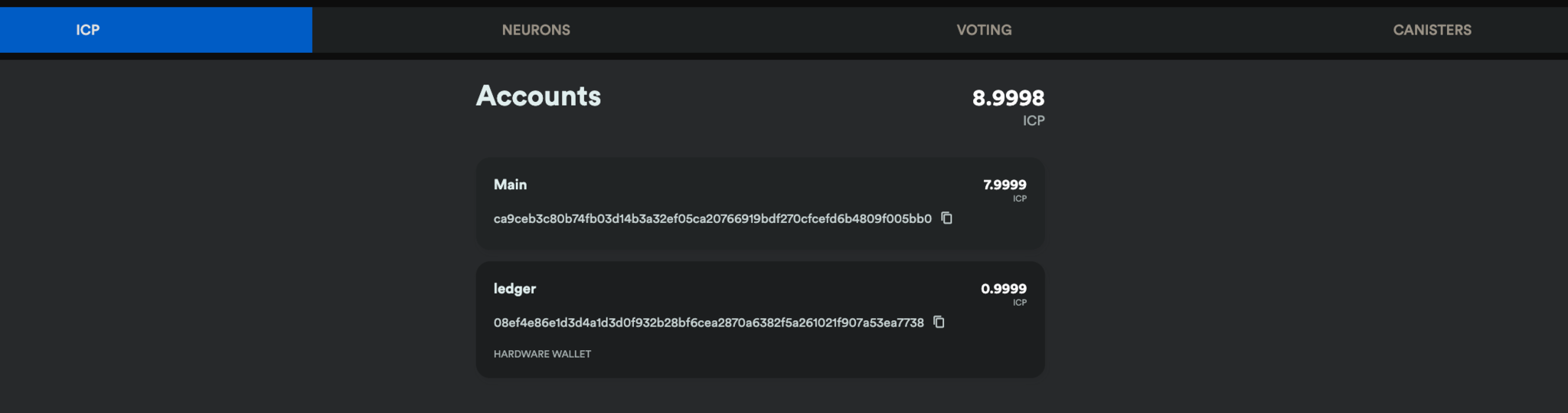Open the Main account name
Image resolution: width=1568 pixels, height=413 pixels.
coord(510,185)
